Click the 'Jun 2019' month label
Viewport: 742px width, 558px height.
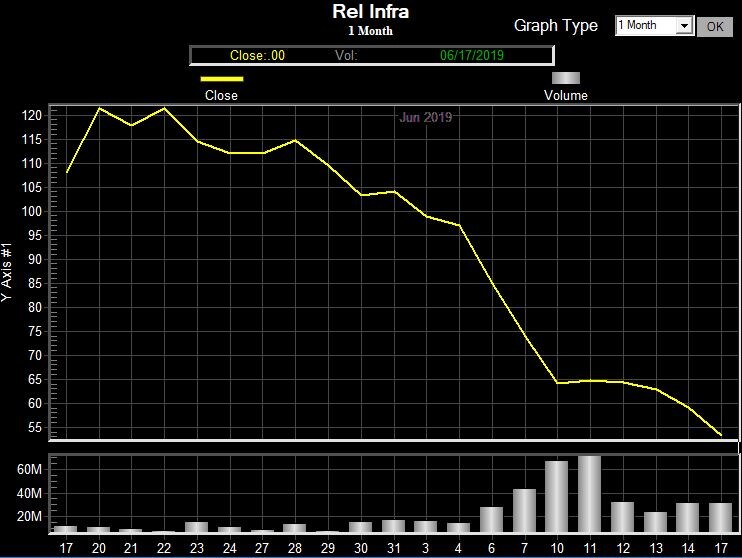426,118
